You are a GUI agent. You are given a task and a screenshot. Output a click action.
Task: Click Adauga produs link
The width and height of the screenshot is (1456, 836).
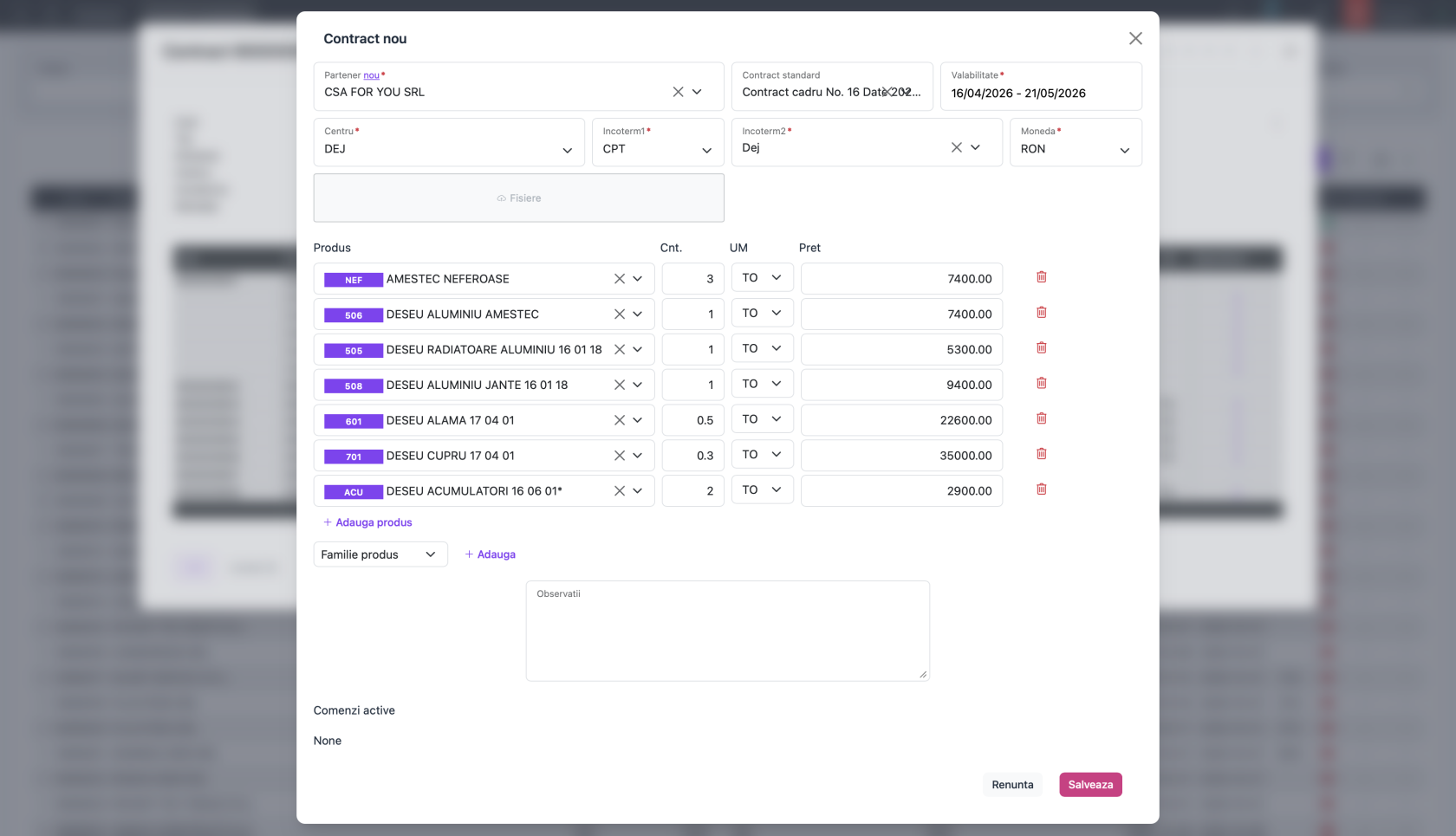click(367, 522)
